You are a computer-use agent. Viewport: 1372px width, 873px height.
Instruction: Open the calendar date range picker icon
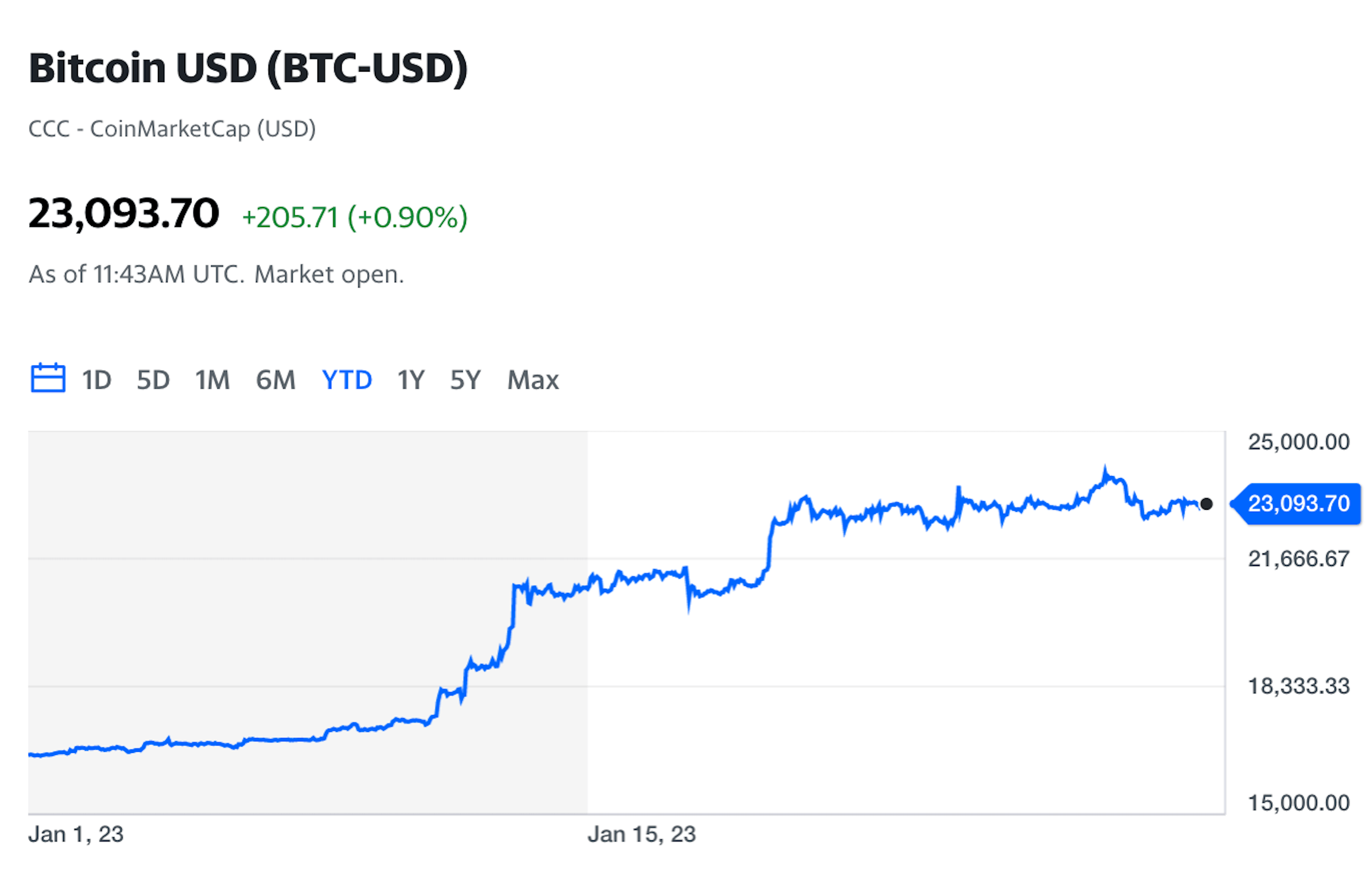pyautogui.click(x=48, y=378)
